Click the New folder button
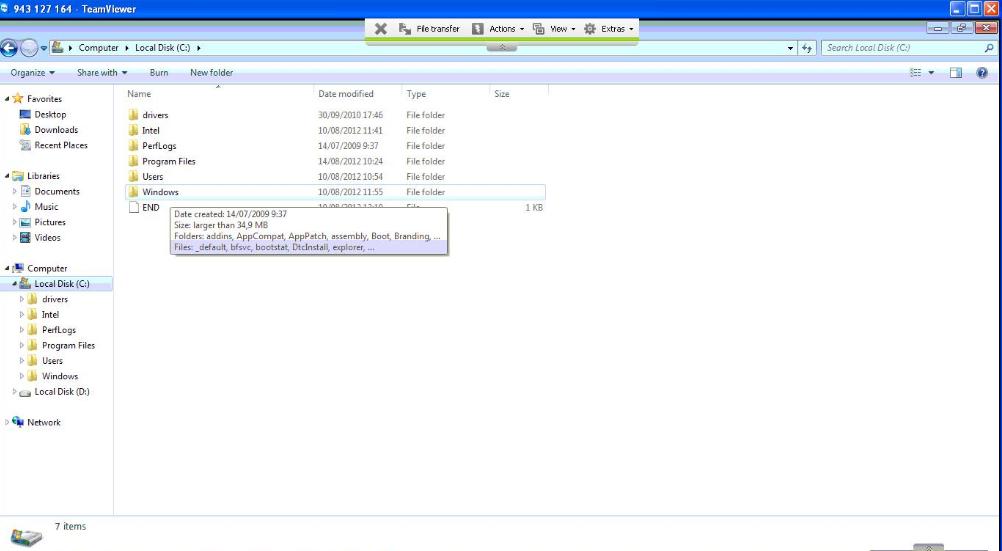Viewport: 1002px width, 551px height. point(211,73)
